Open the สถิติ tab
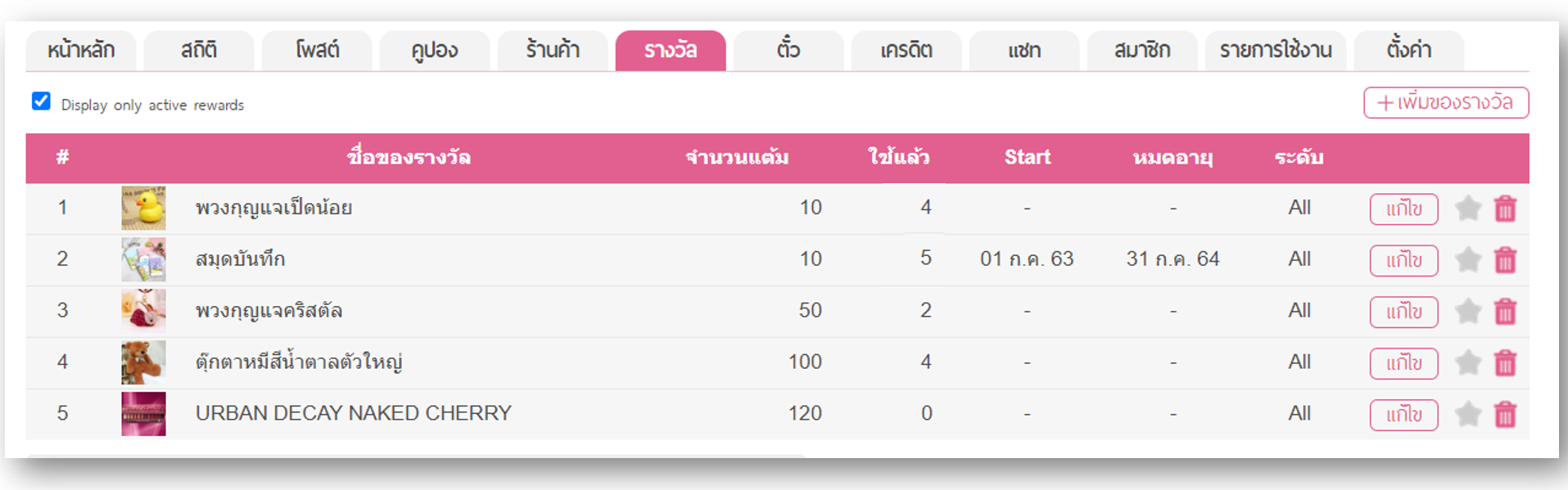Viewport: 1568px width, 490px height. pos(199,51)
